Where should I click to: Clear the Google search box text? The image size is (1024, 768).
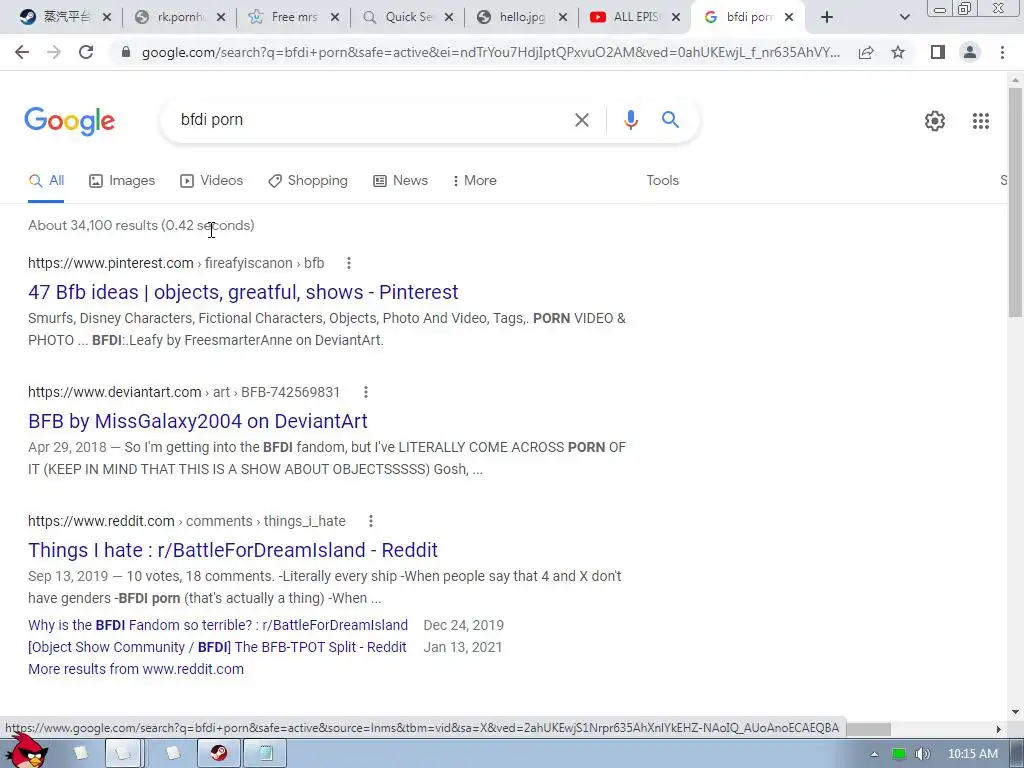581,120
